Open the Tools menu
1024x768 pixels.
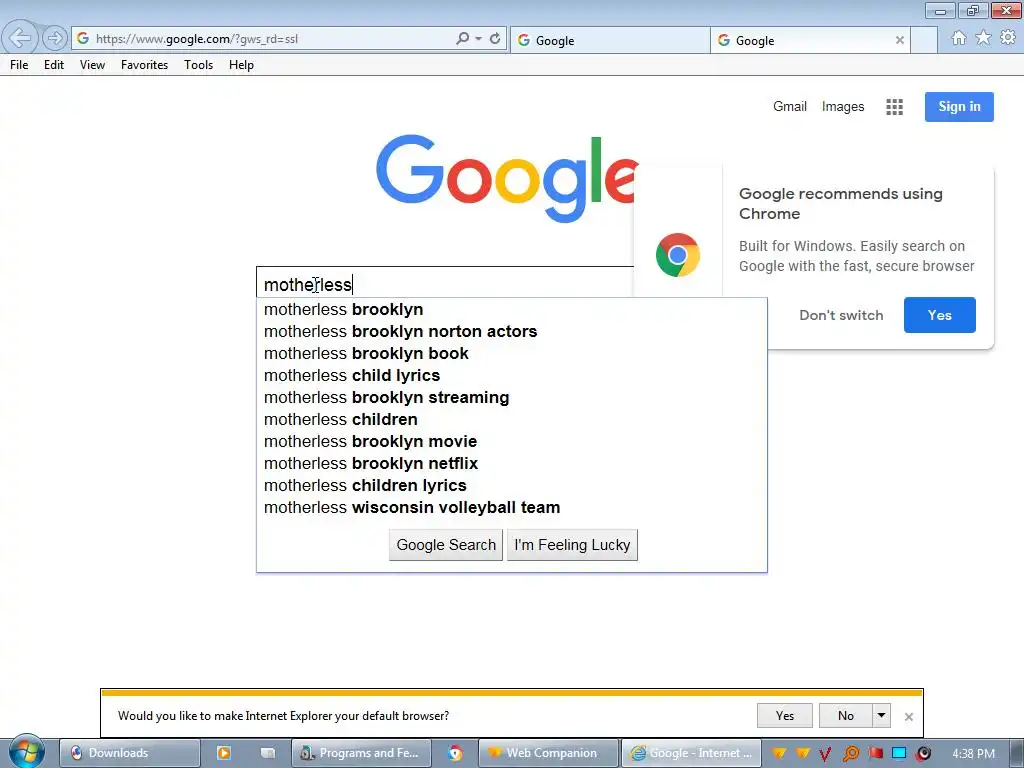click(x=199, y=65)
